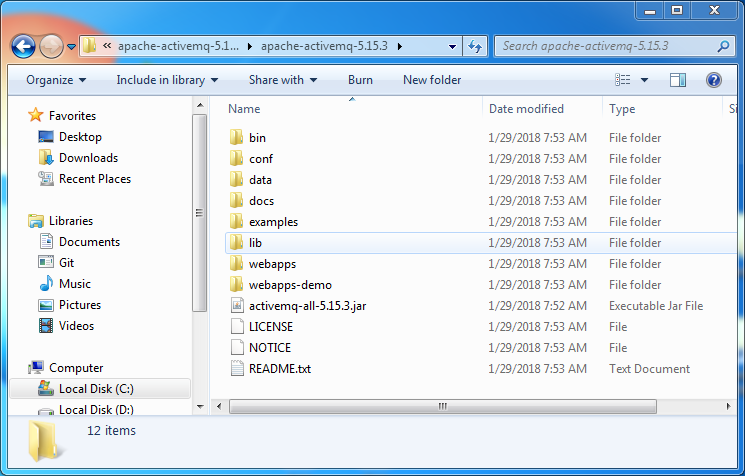Click the horizontal scrollbar thumb

(x=443, y=406)
